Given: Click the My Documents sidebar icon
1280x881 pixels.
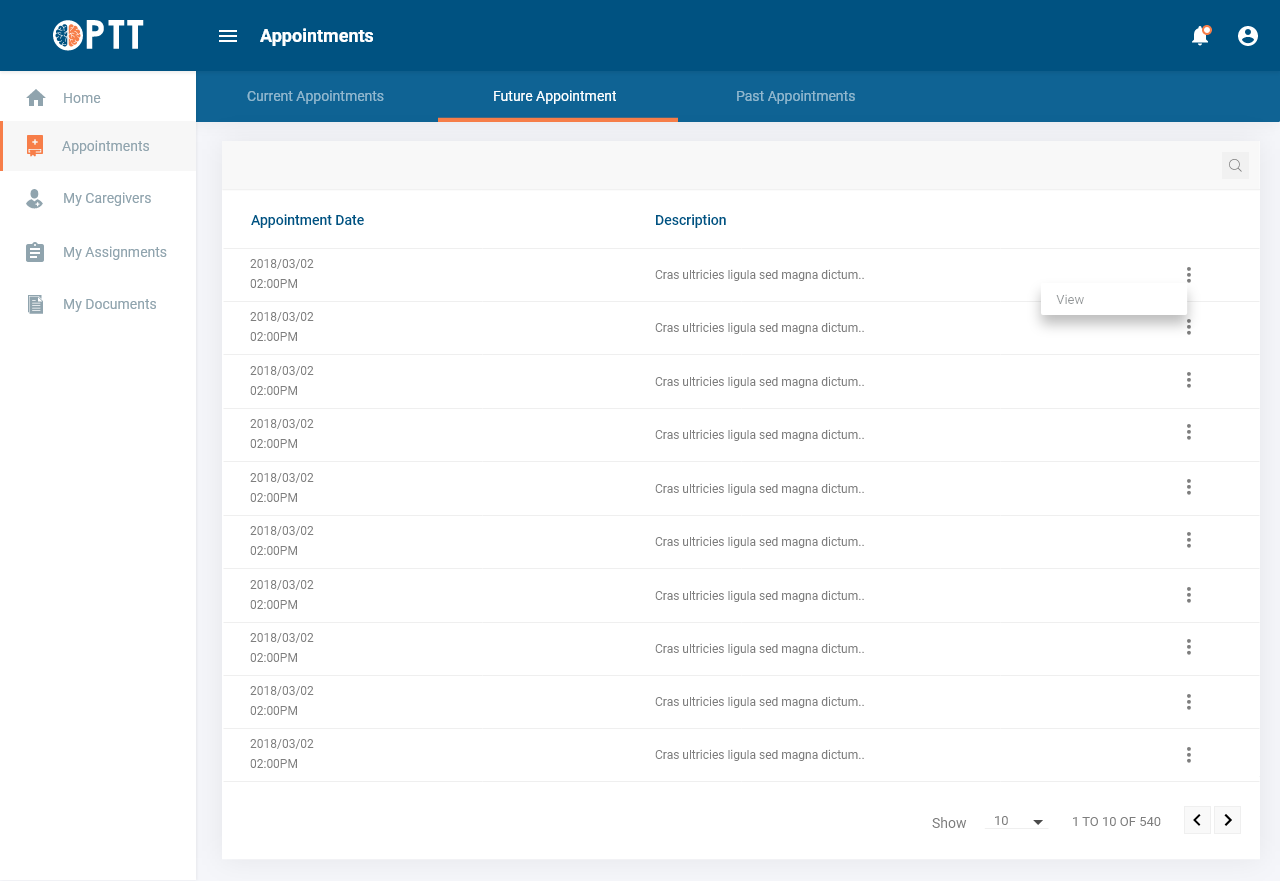Looking at the screenshot, I should [x=35, y=305].
